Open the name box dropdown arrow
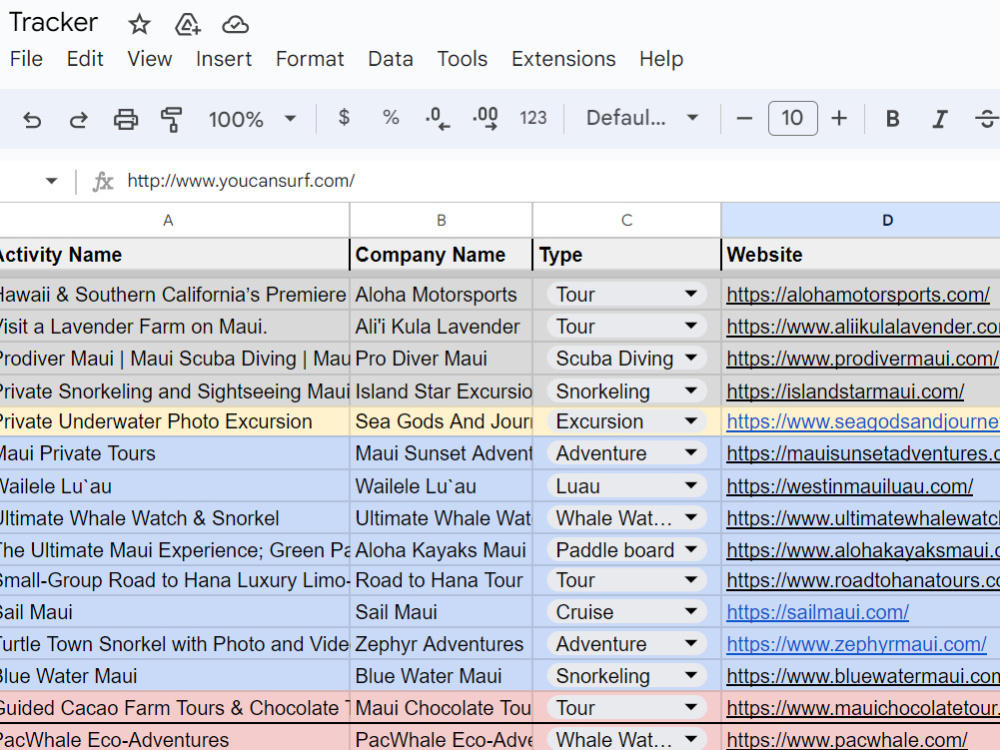 point(52,181)
